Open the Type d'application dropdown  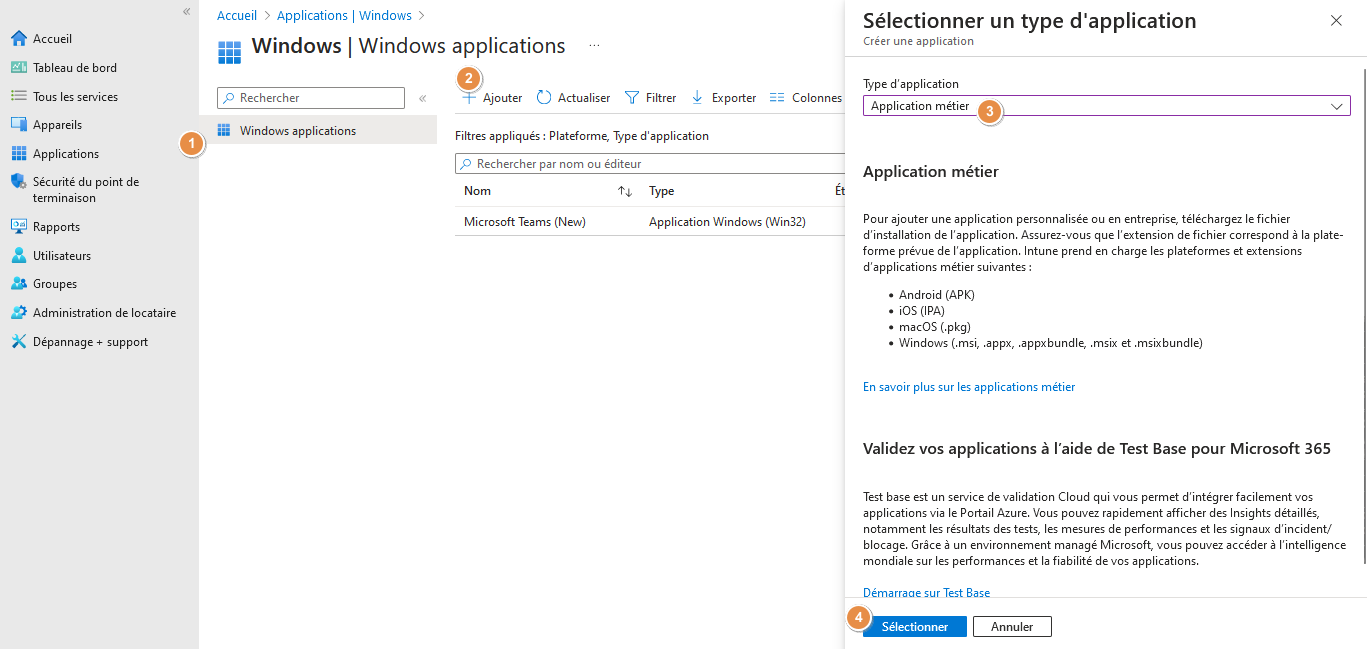click(x=1106, y=106)
